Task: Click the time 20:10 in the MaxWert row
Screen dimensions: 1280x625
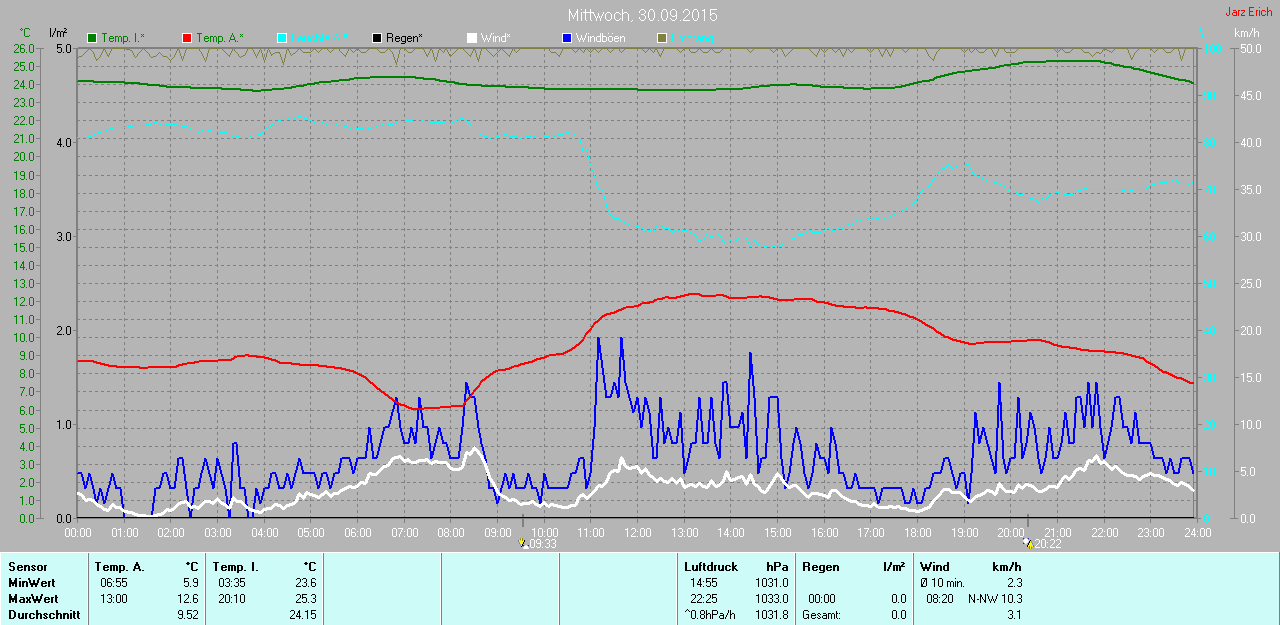Action: pos(232,599)
